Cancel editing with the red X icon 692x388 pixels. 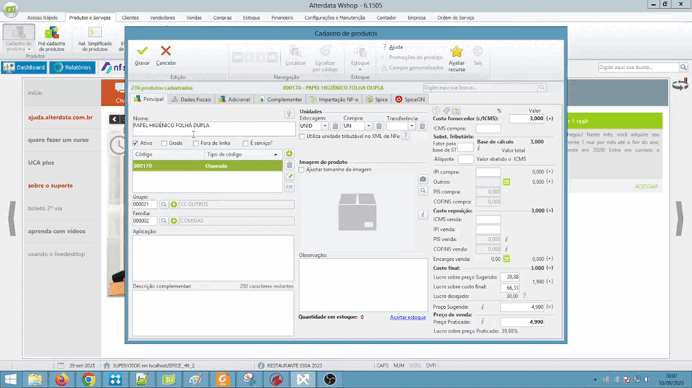tap(165, 51)
